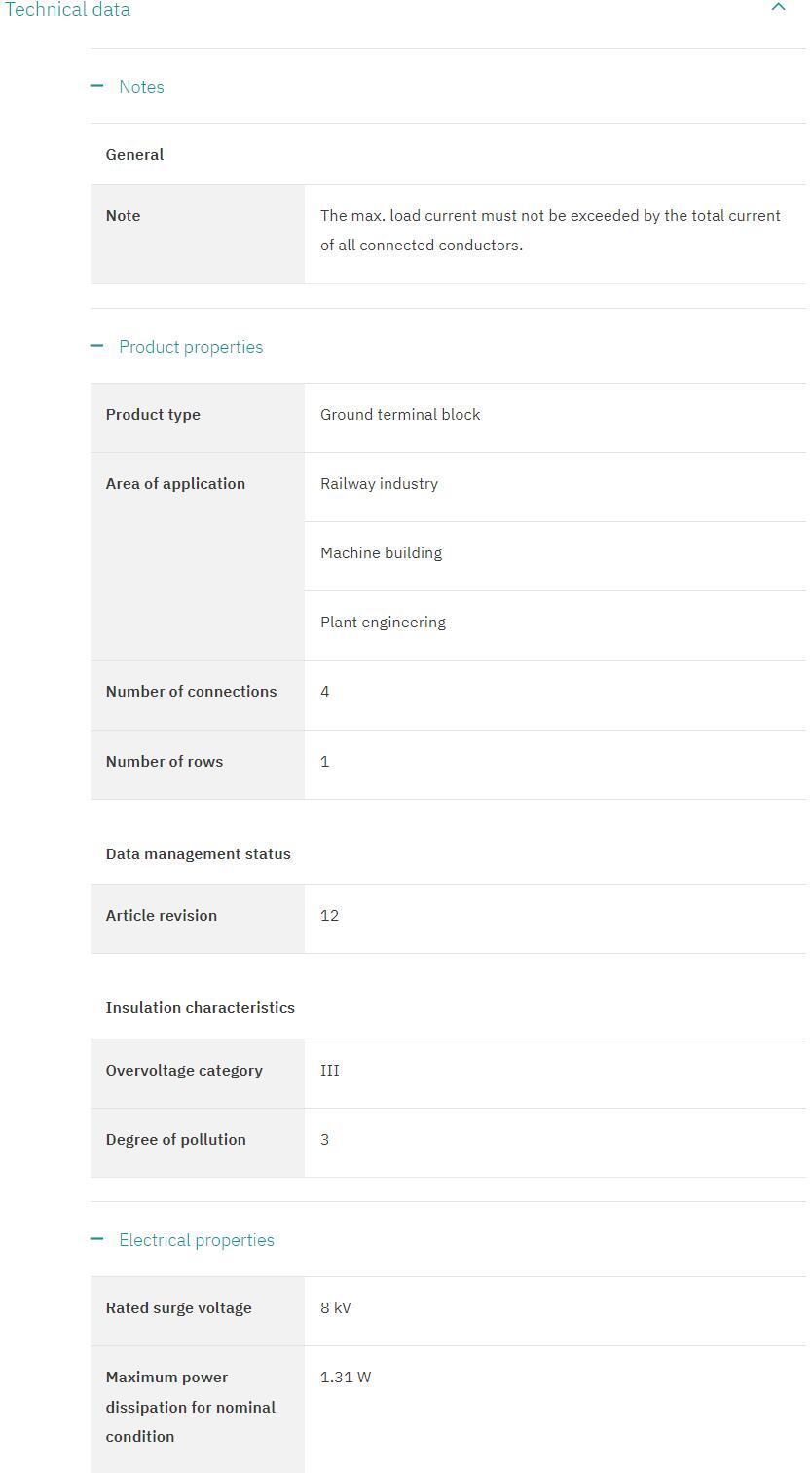812x1473 pixels.
Task: Click the Machine building entry
Action: 381,552
